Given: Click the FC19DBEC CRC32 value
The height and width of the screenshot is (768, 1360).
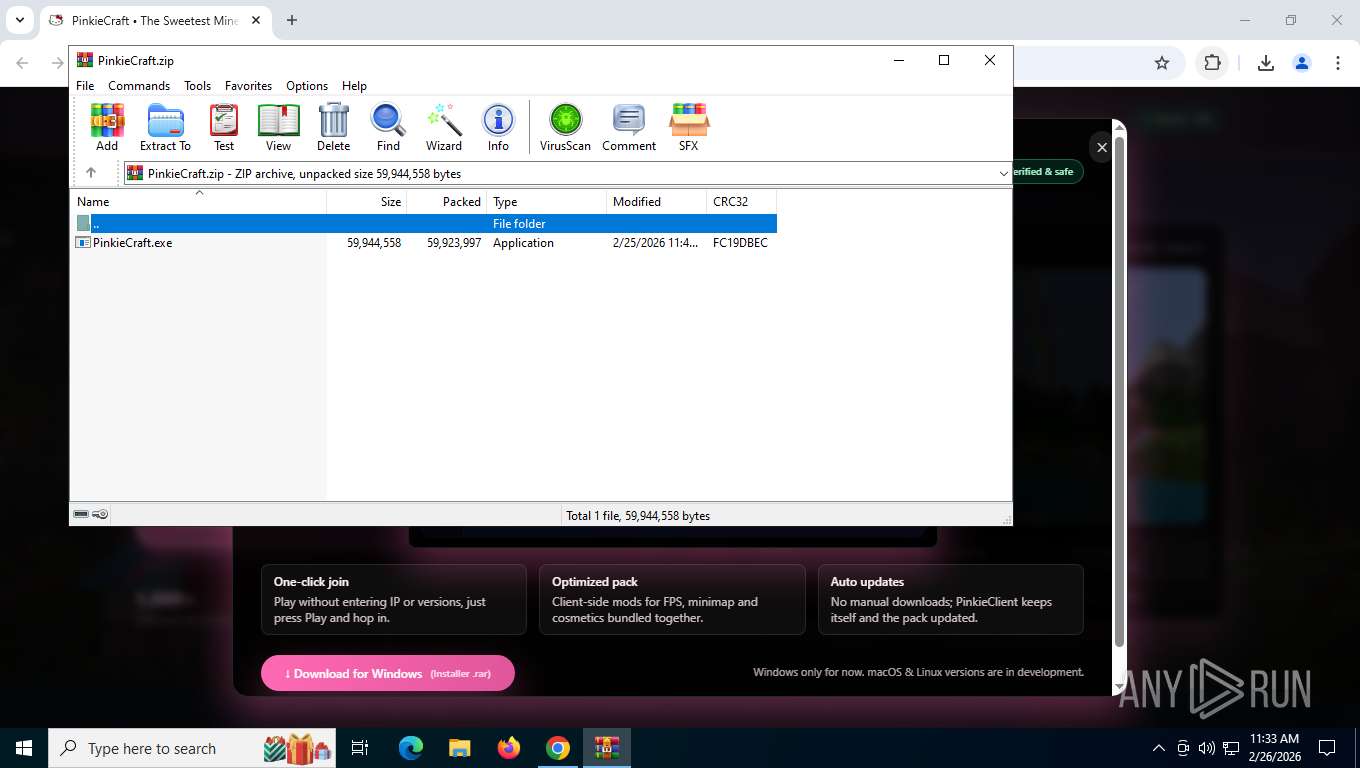Looking at the screenshot, I should (740, 243).
